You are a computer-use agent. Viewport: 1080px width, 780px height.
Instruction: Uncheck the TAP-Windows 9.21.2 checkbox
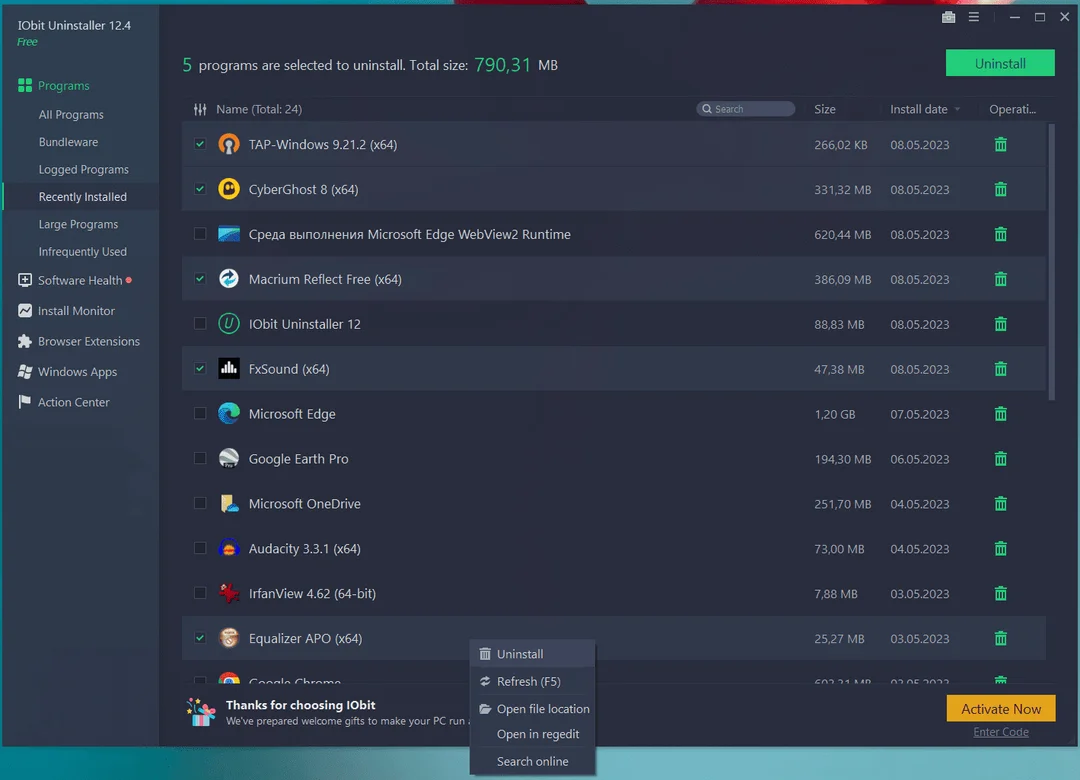(200, 144)
